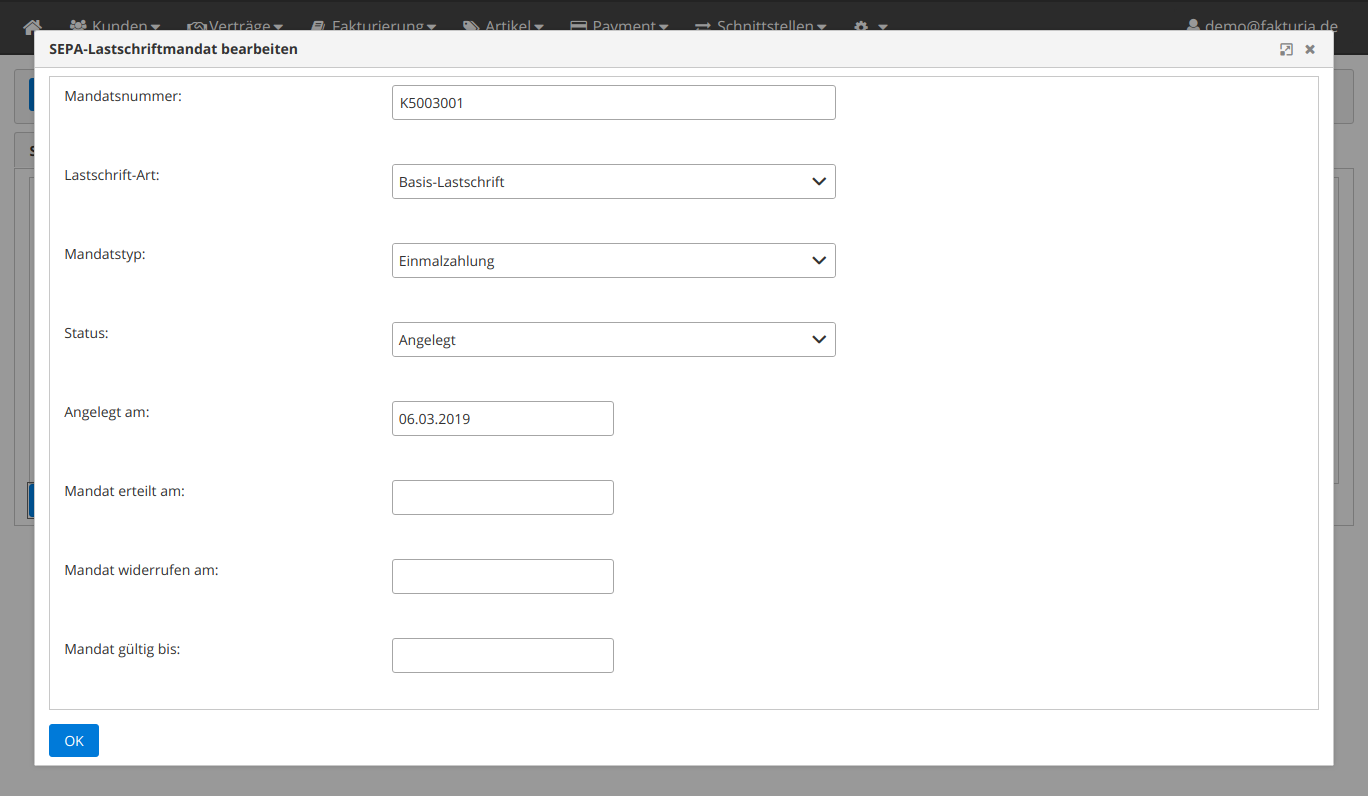Open the Kunden menu
Screen dimensions: 1368x796
pyautogui.click(x=114, y=25)
